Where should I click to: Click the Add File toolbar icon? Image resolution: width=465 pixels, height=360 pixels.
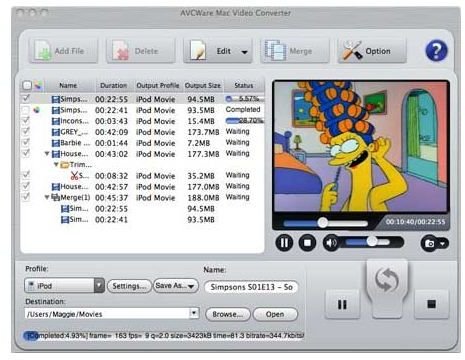pyautogui.click(x=43, y=51)
